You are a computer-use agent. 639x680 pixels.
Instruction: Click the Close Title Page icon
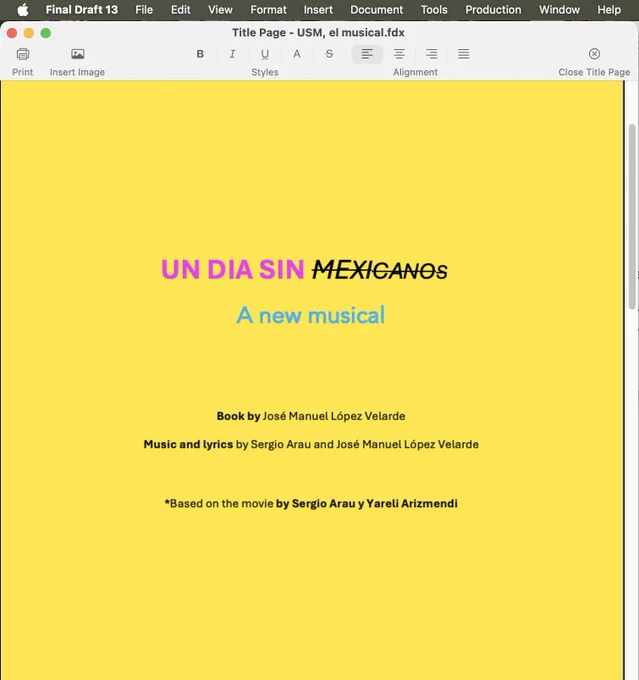(x=594, y=54)
